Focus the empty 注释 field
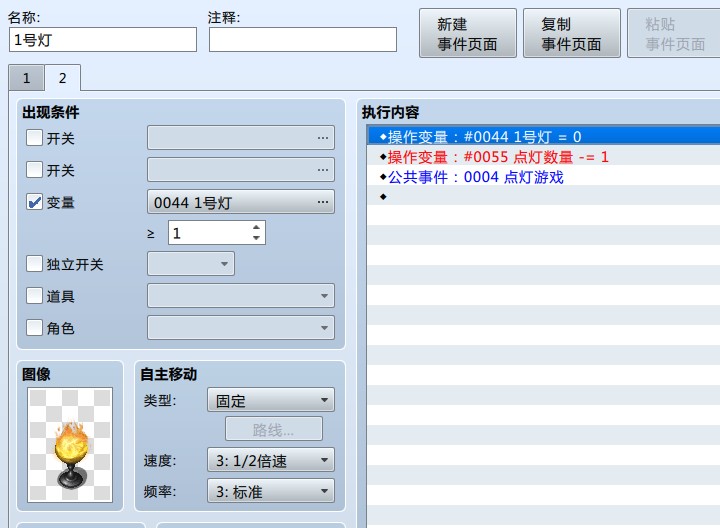 click(x=303, y=39)
